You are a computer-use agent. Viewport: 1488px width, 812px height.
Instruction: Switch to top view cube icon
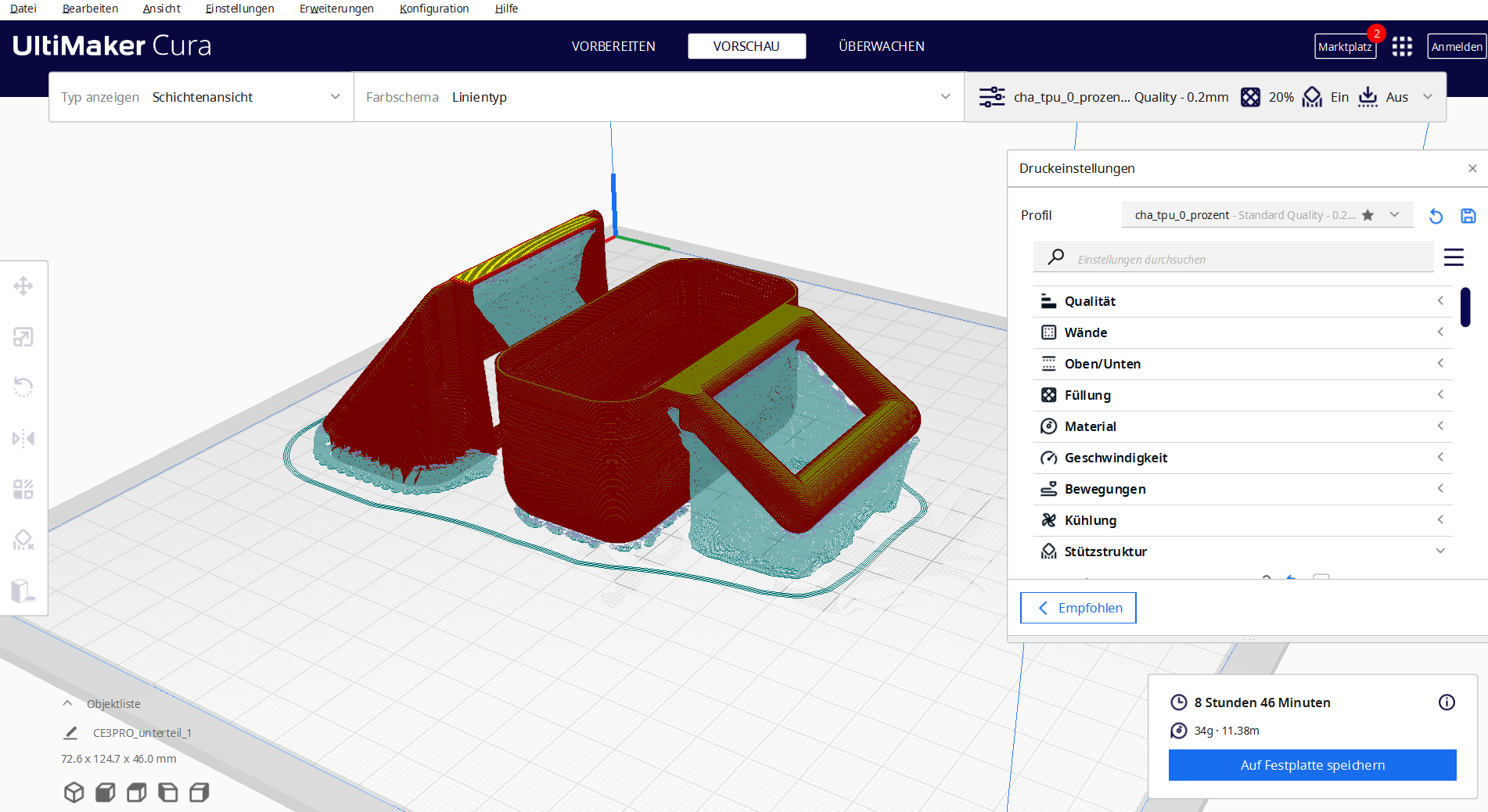[137, 792]
